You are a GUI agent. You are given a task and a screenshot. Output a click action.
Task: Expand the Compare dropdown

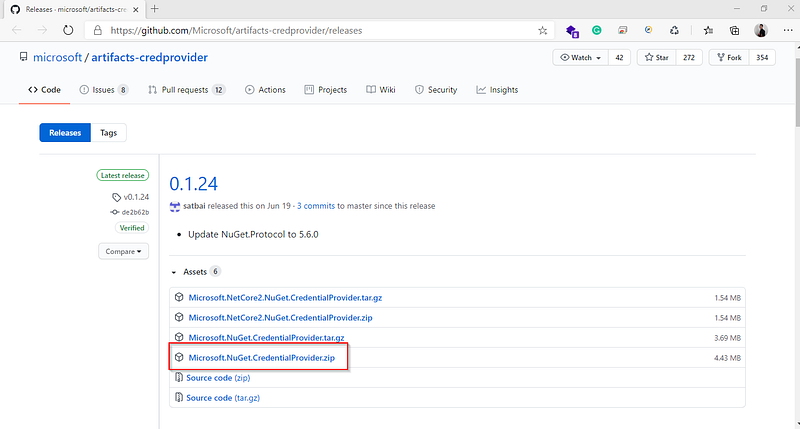click(123, 251)
